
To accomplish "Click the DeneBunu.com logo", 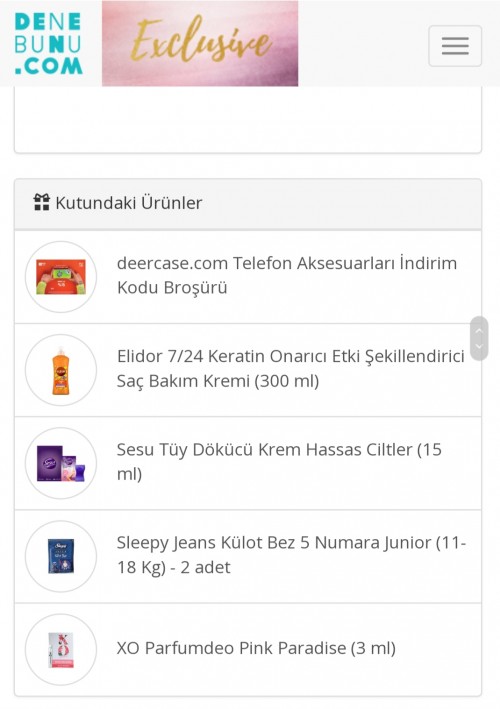I will 48,43.
